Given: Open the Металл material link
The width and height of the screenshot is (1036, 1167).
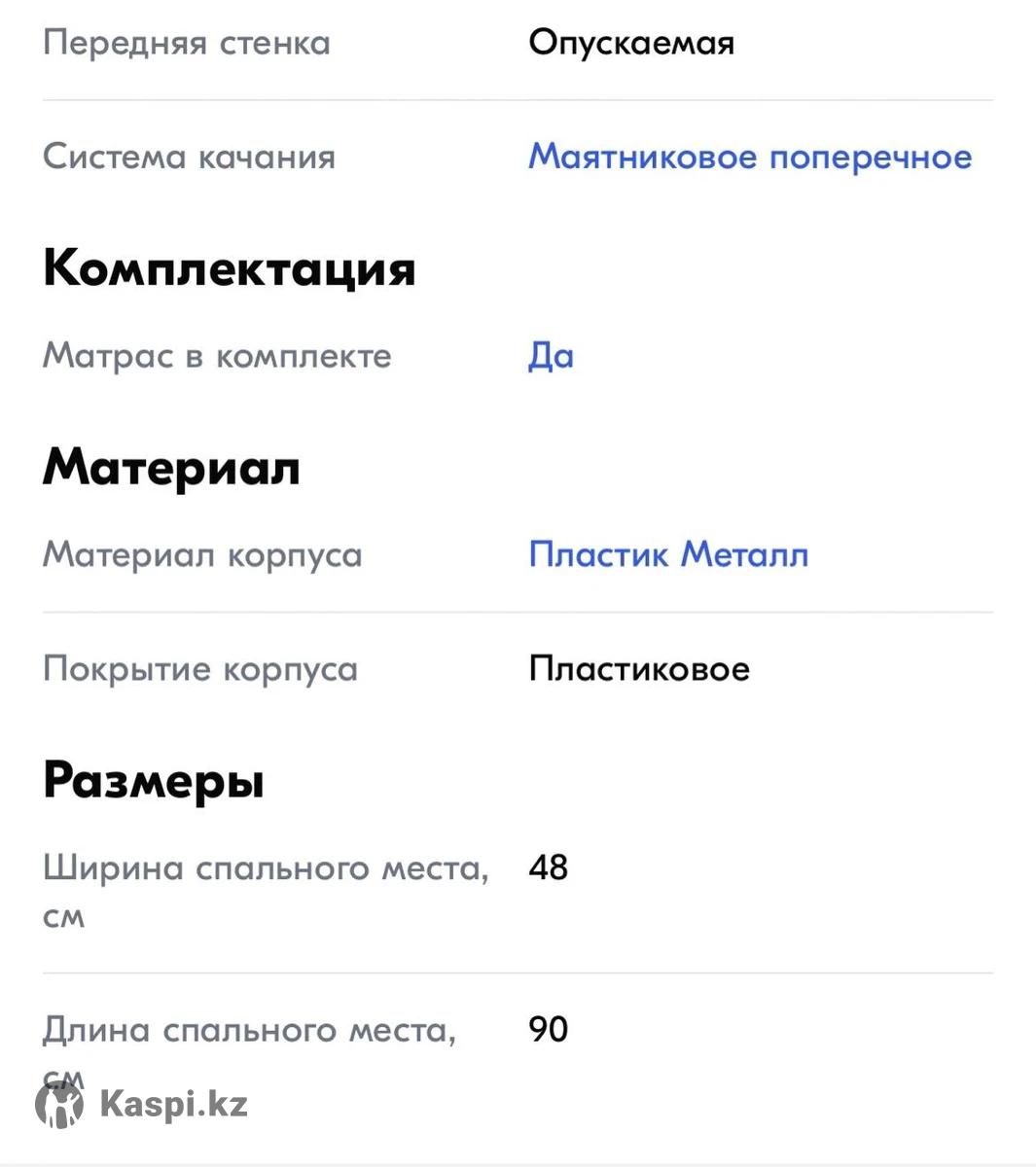Looking at the screenshot, I should pyautogui.click(x=744, y=554).
